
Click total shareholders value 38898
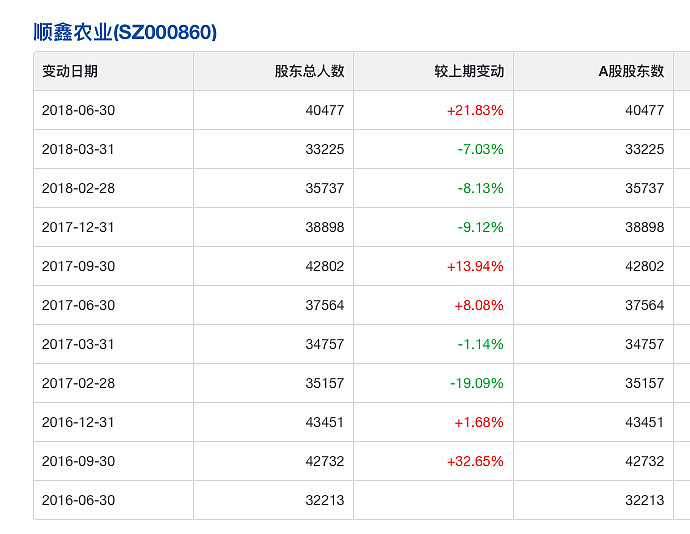(x=325, y=227)
